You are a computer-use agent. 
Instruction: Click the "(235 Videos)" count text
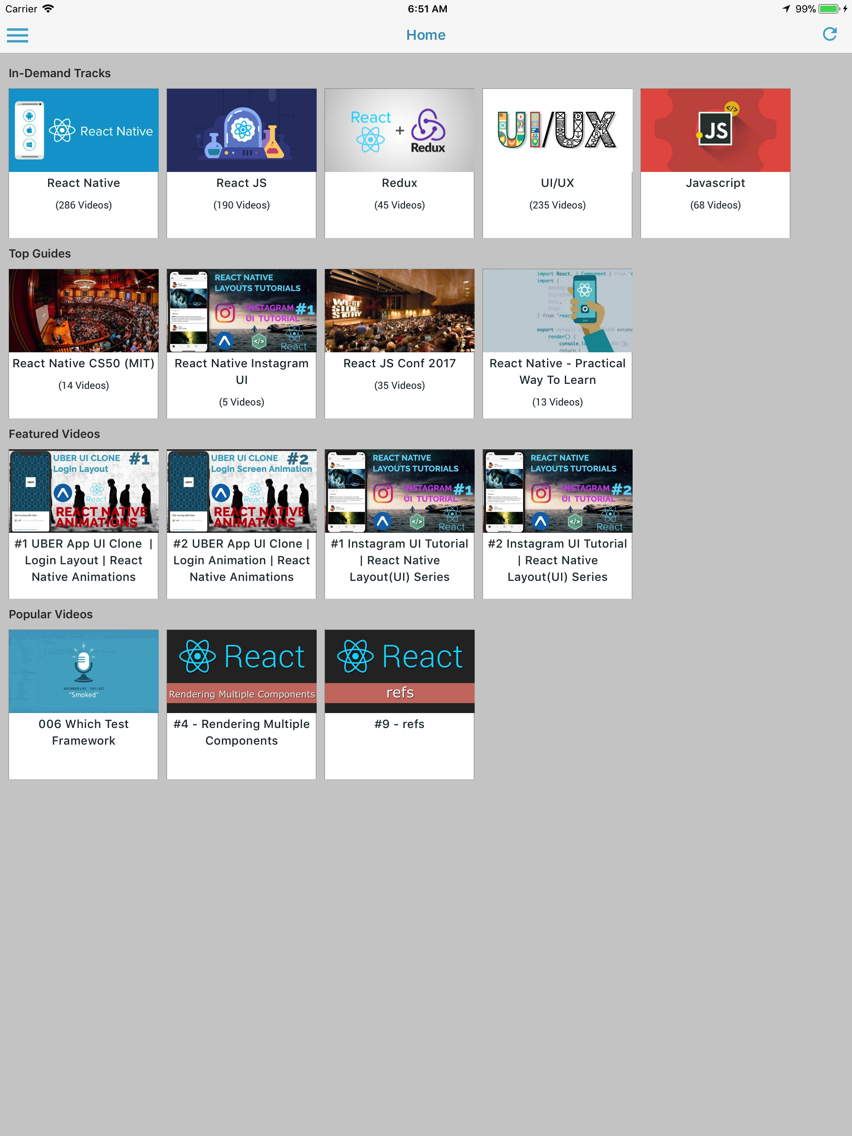[x=557, y=205]
